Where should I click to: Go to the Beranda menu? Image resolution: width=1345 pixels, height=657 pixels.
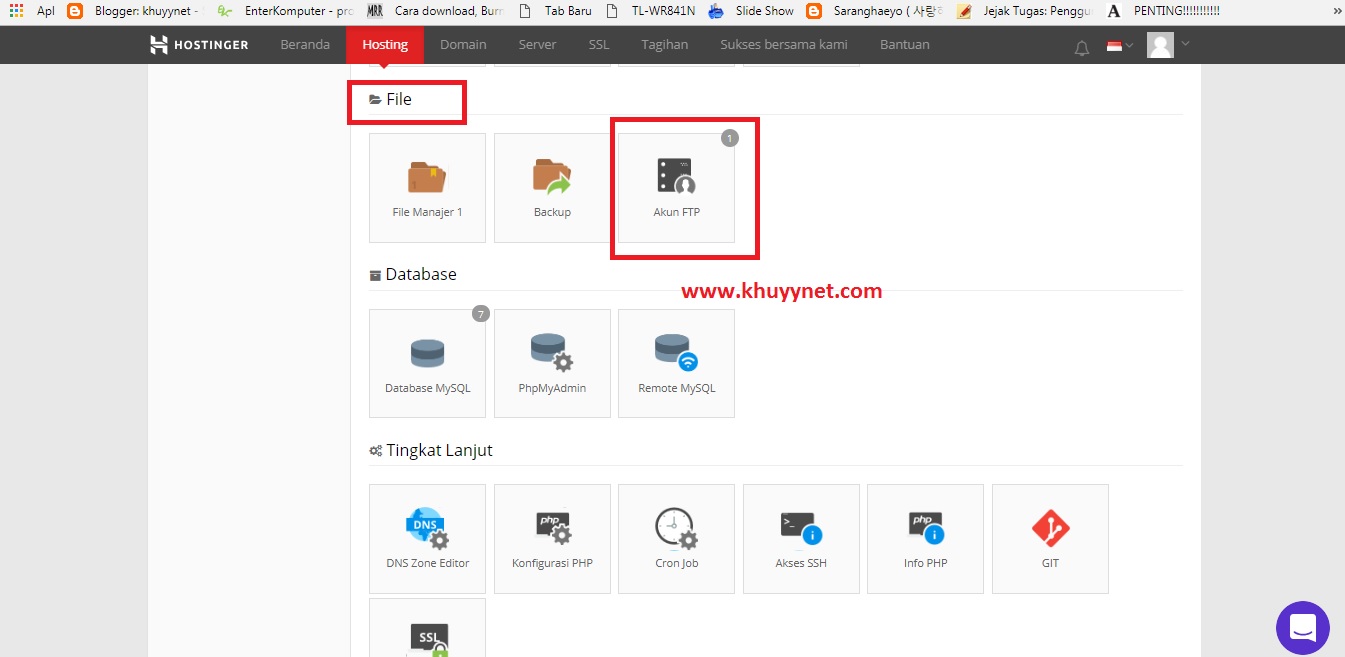(x=305, y=45)
